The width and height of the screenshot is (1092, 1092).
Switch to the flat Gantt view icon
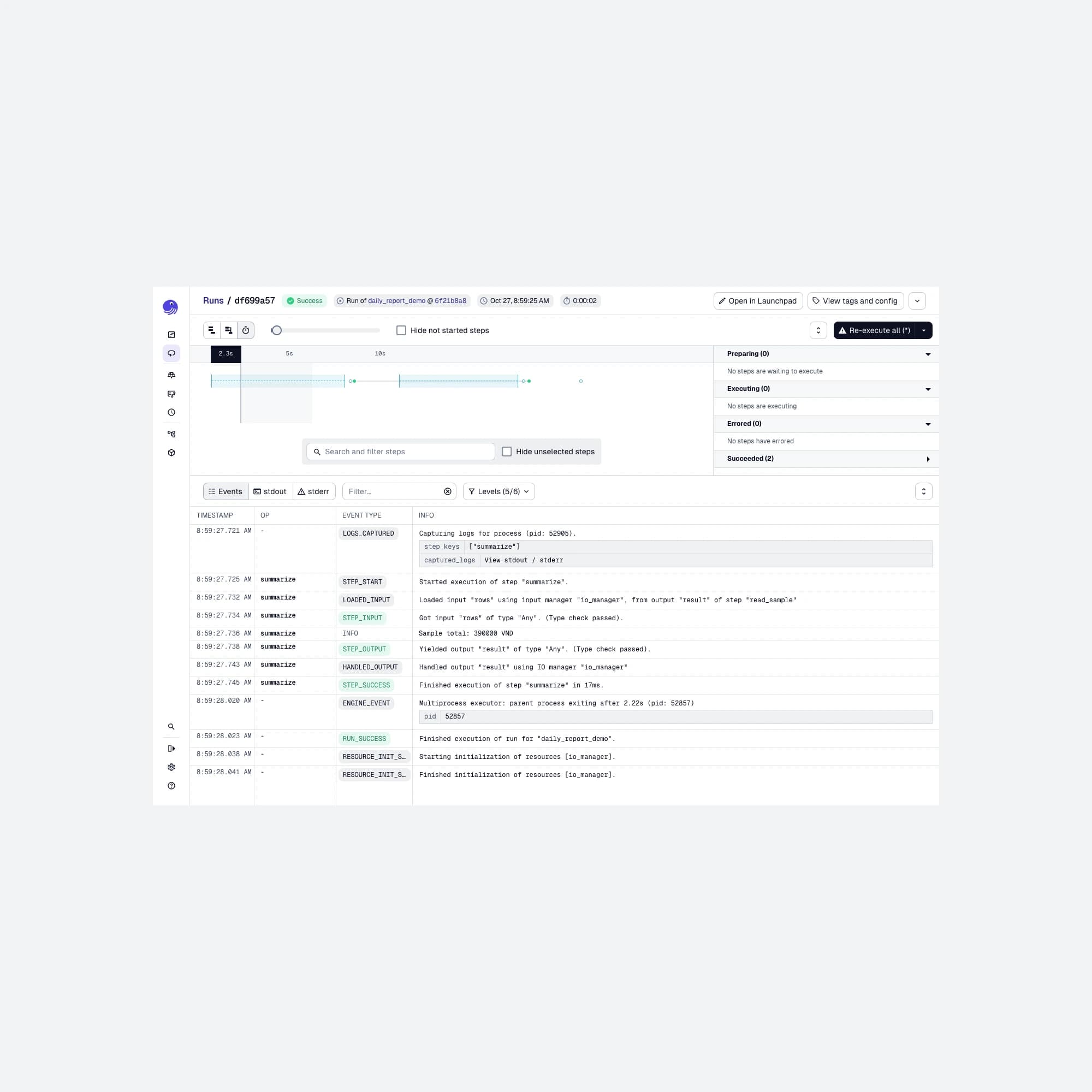click(x=211, y=330)
